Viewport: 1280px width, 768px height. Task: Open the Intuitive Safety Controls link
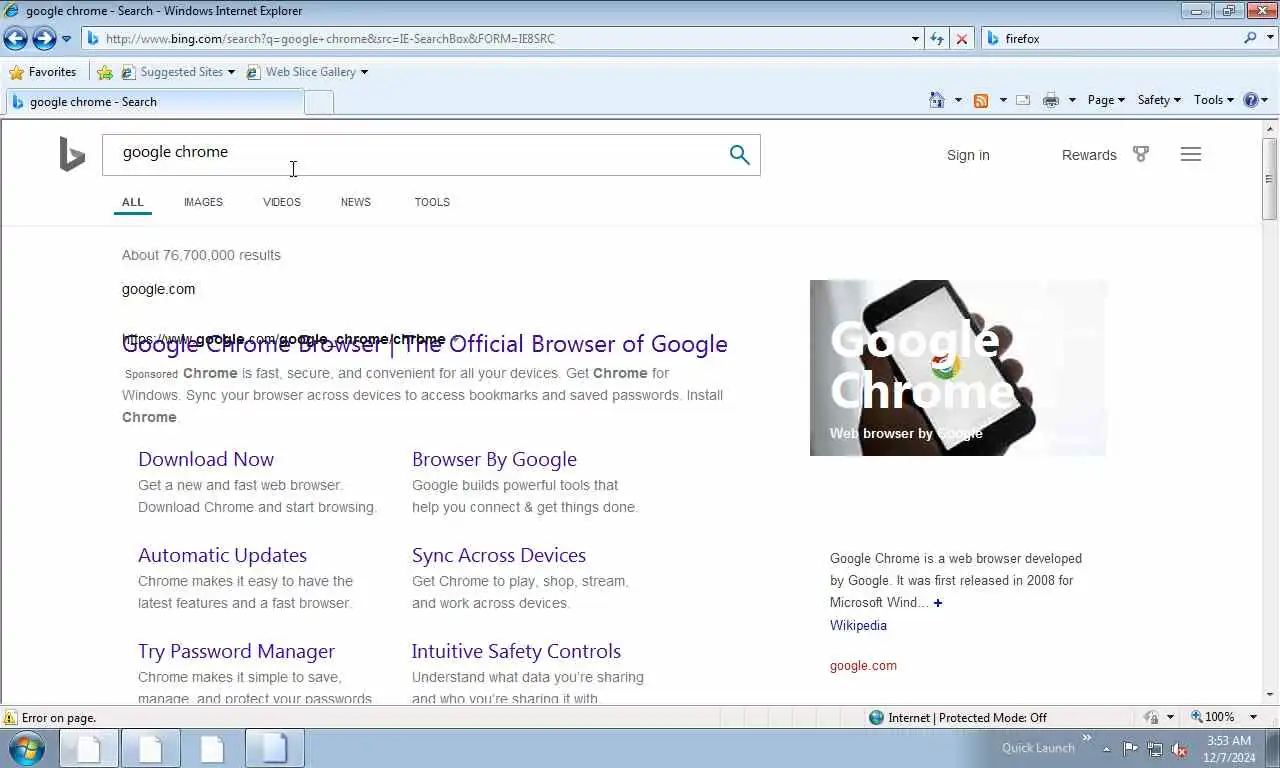click(516, 651)
